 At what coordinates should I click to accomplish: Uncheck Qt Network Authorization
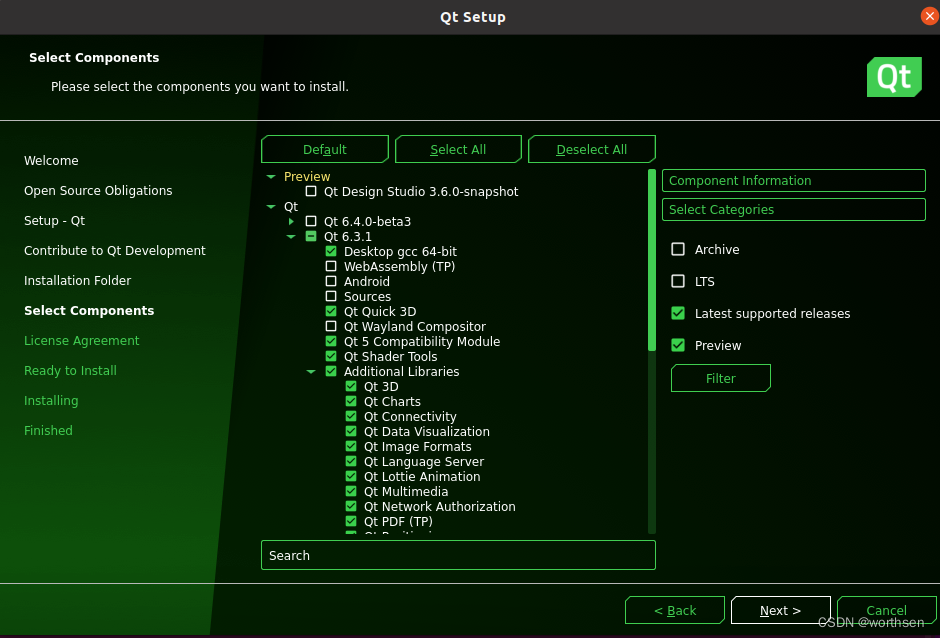(x=351, y=506)
